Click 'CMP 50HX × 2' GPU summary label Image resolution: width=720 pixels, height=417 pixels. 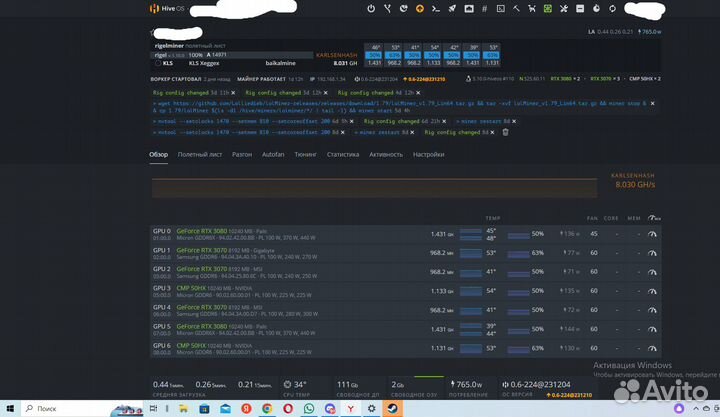pyautogui.click(x=645, y=79)
